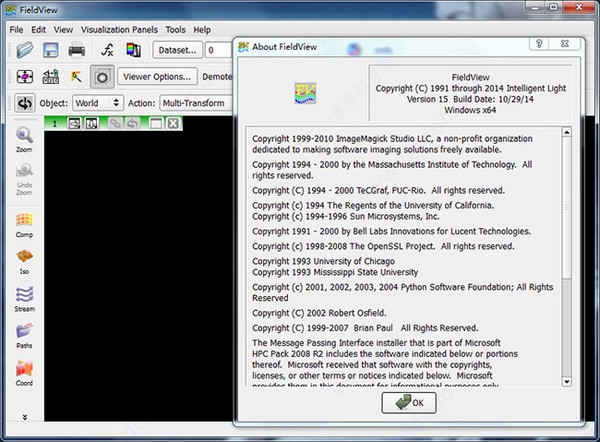This screenshot has width=600, height=442.
Task: Toggle the pressed outline button beside Viewer Options
Action: [101, 76]
